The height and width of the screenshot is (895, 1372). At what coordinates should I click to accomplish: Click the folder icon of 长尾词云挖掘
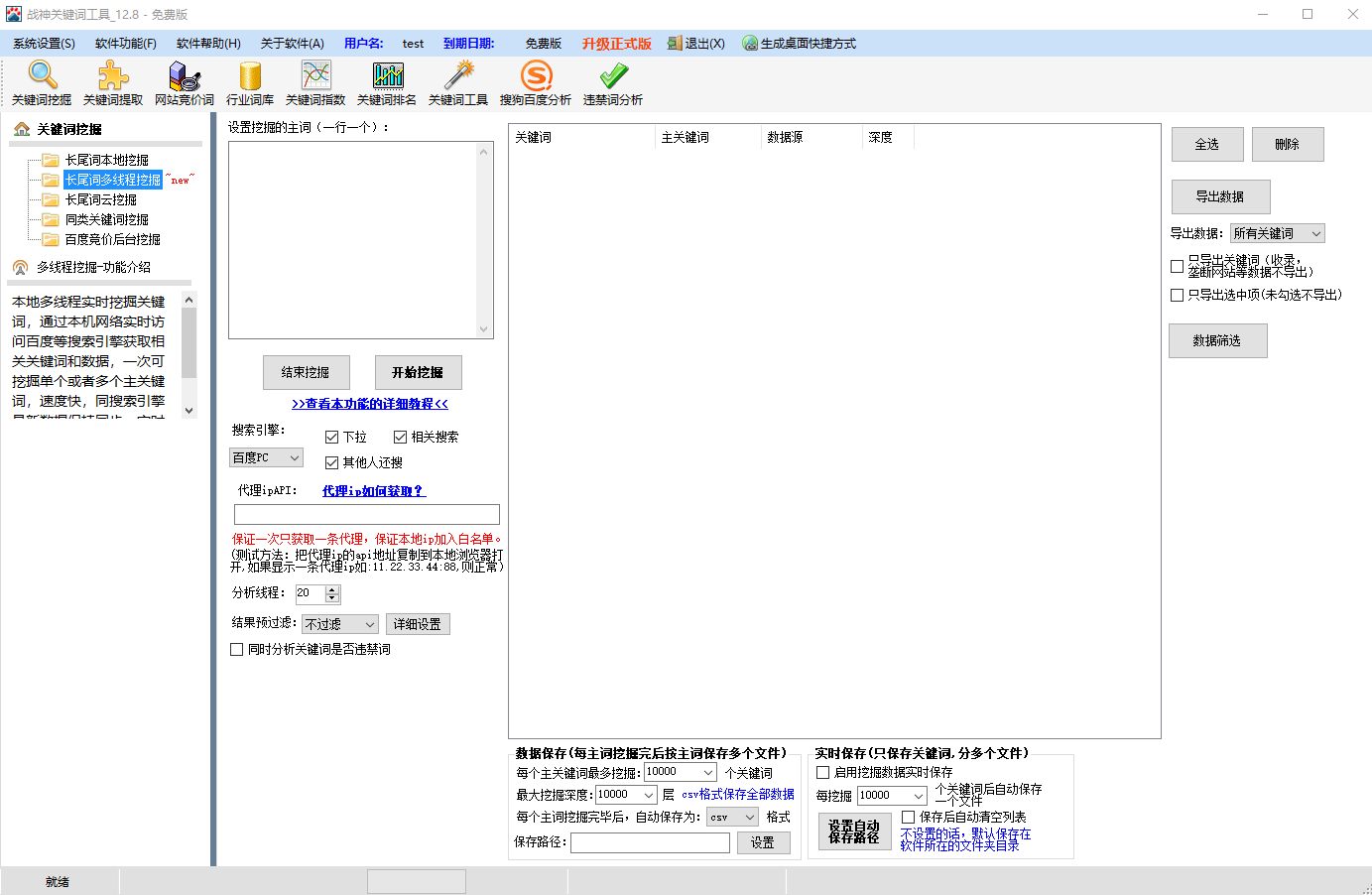tap(51, 199)
